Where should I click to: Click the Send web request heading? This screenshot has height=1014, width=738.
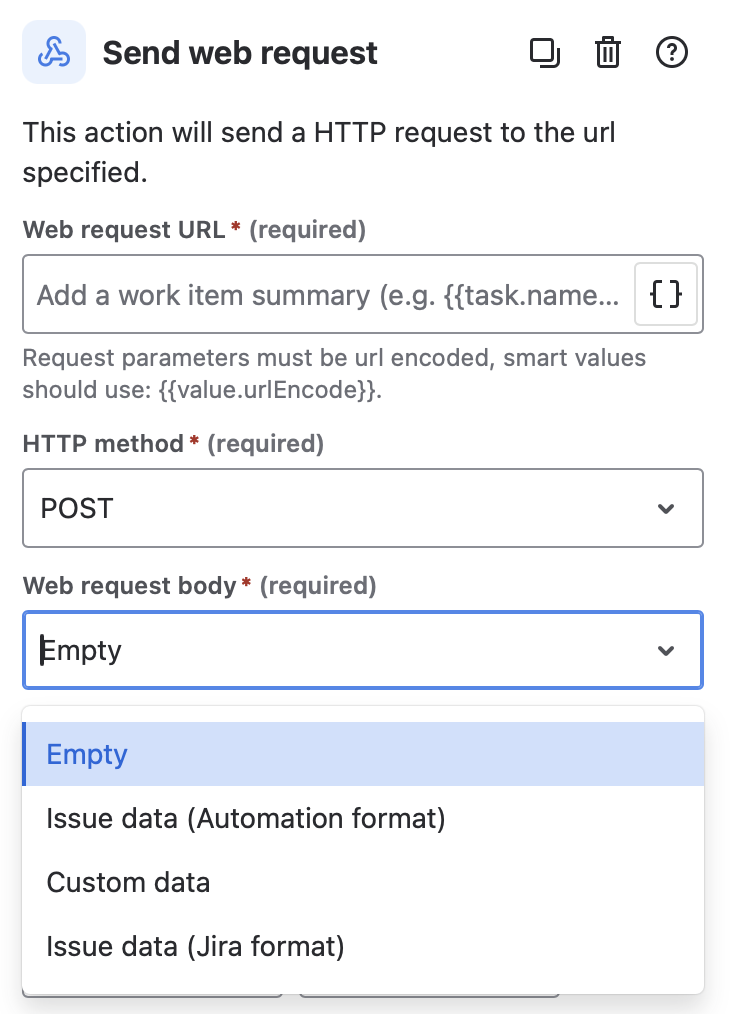pos(240,53)
